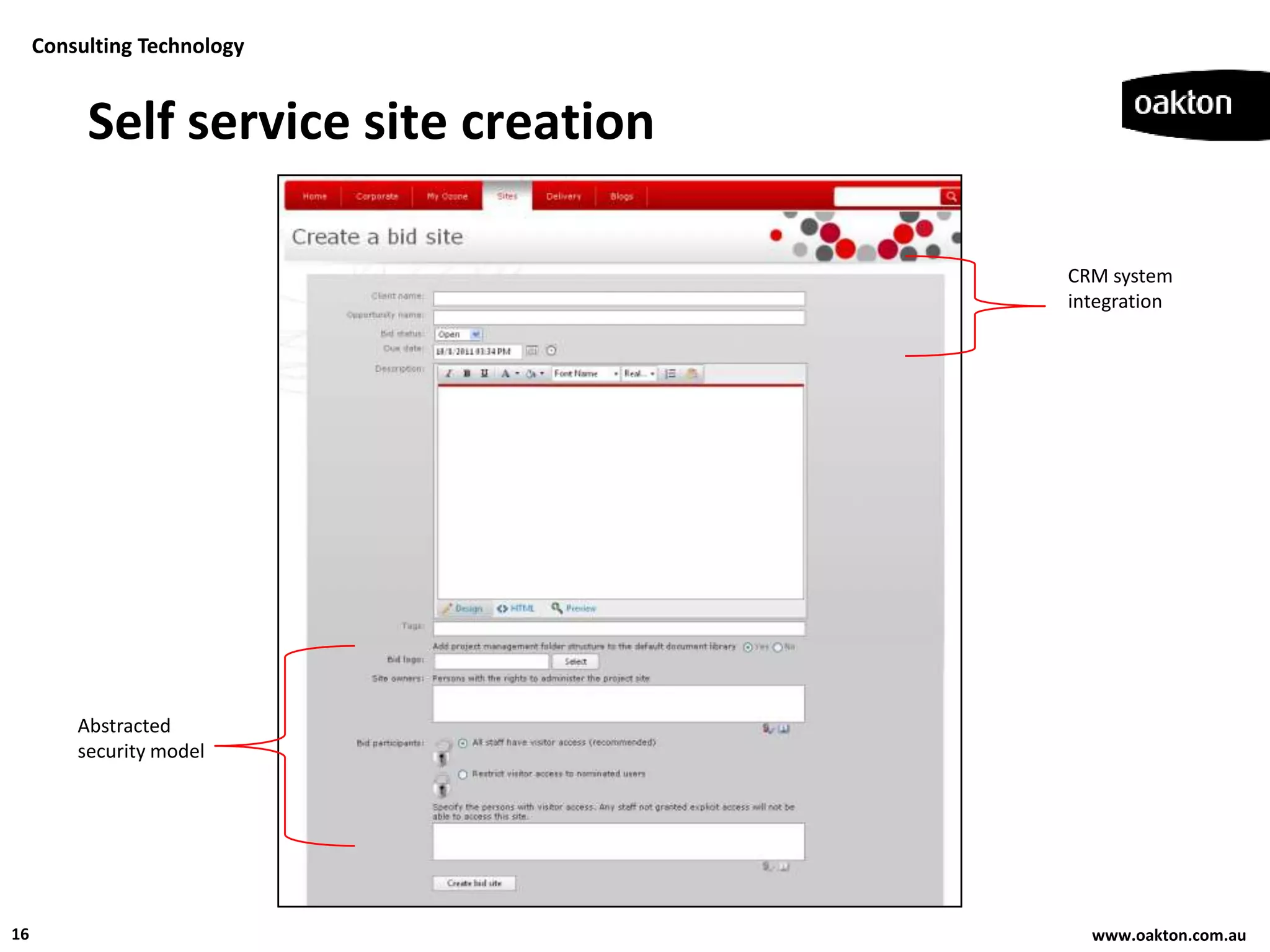Click into the Tags field

619,628
